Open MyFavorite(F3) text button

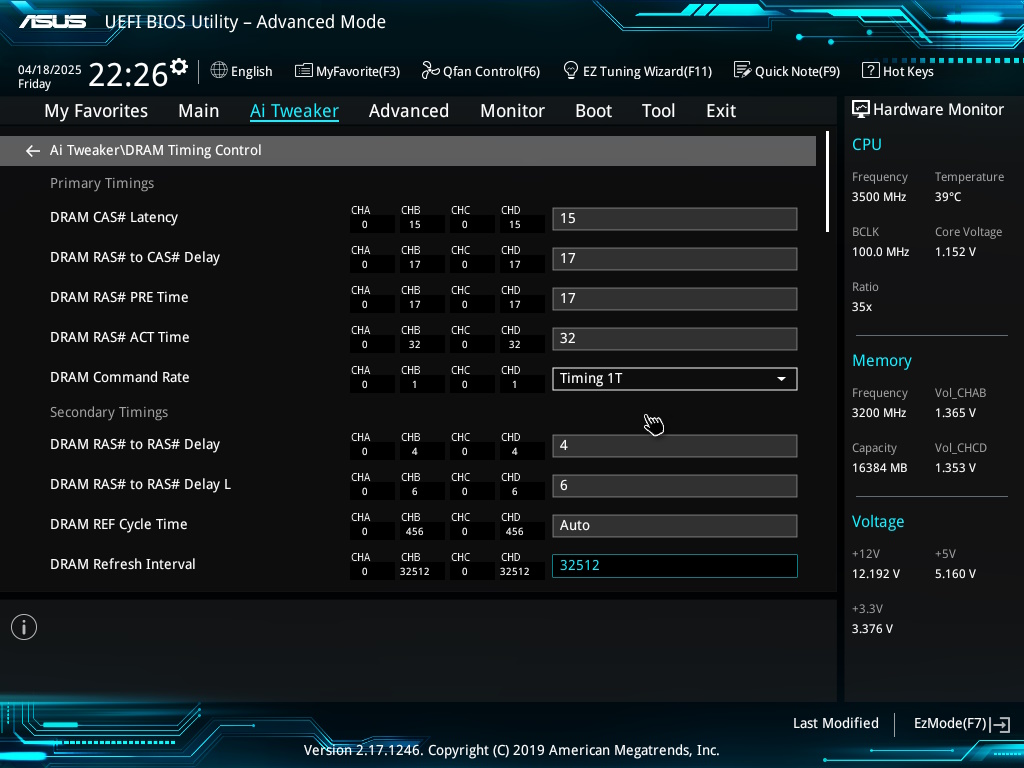(x=358, y=71)
